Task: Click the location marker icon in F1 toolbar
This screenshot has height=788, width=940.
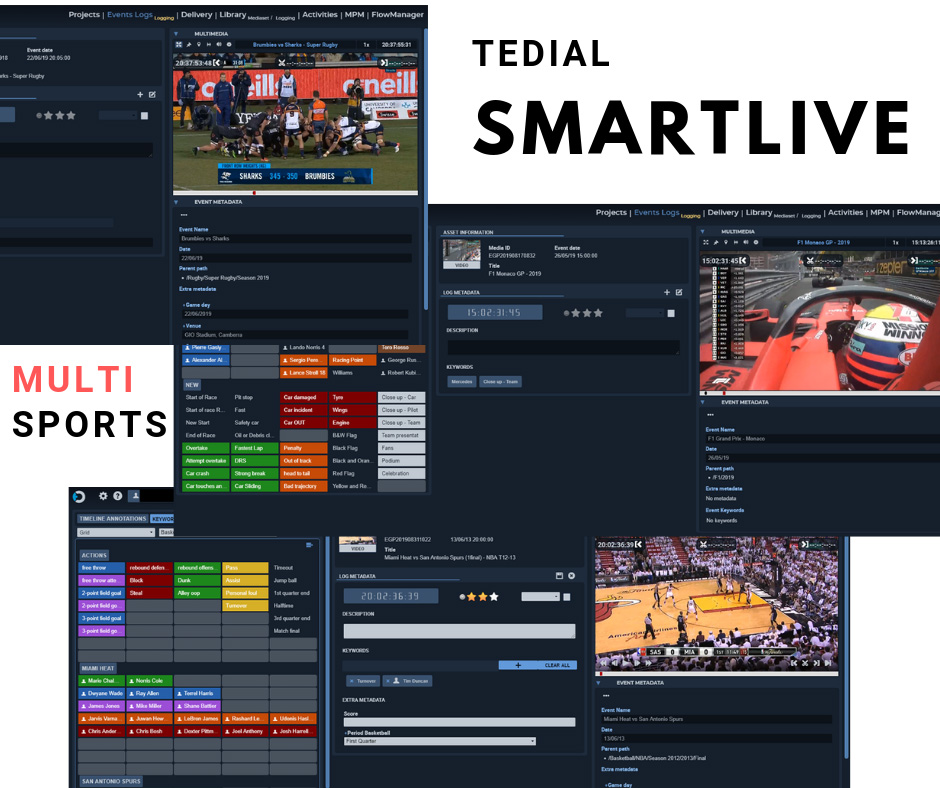Action: (x=726, y=242)
